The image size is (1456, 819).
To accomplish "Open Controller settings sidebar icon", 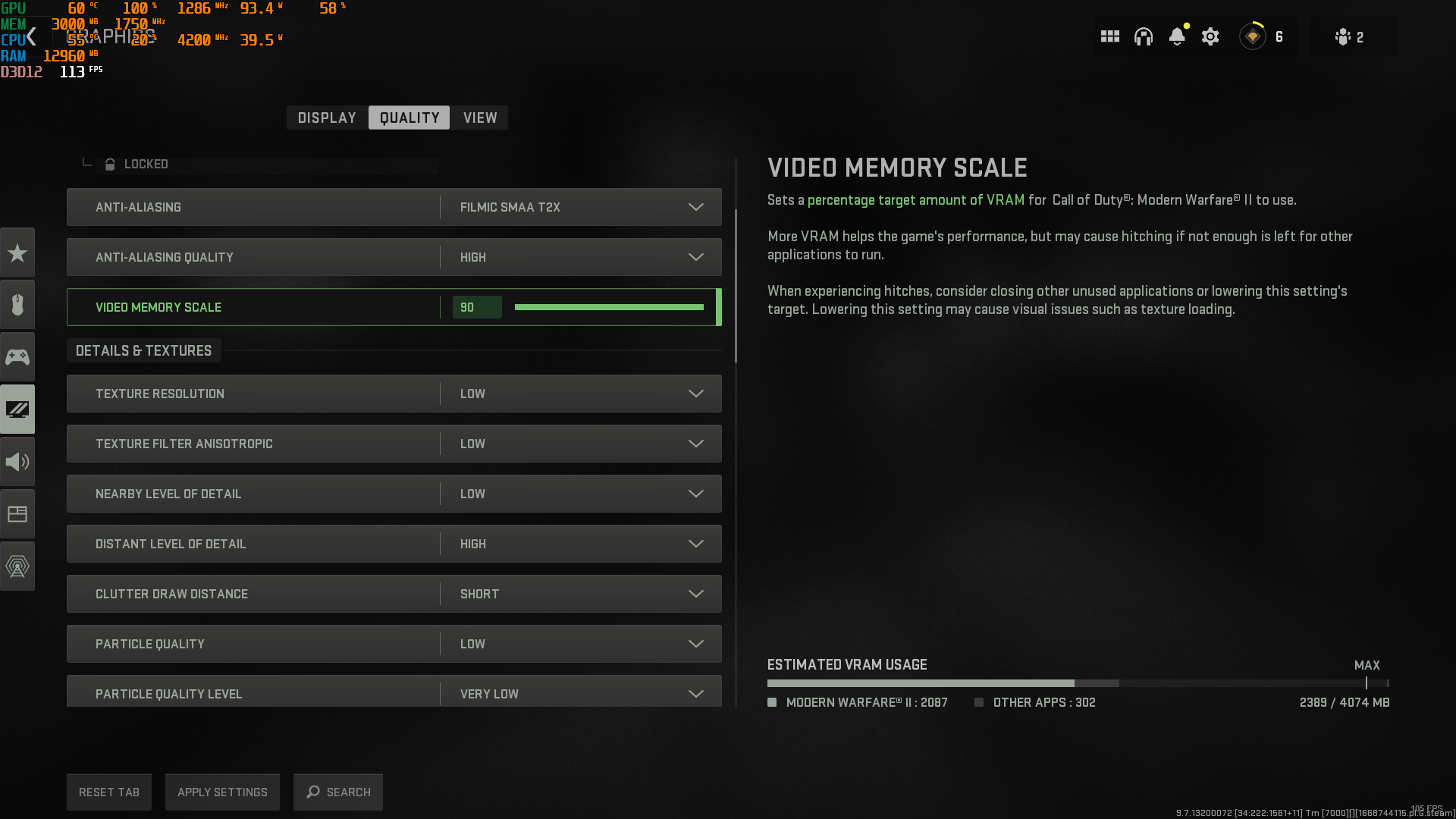I will click(x=17, y=356).
